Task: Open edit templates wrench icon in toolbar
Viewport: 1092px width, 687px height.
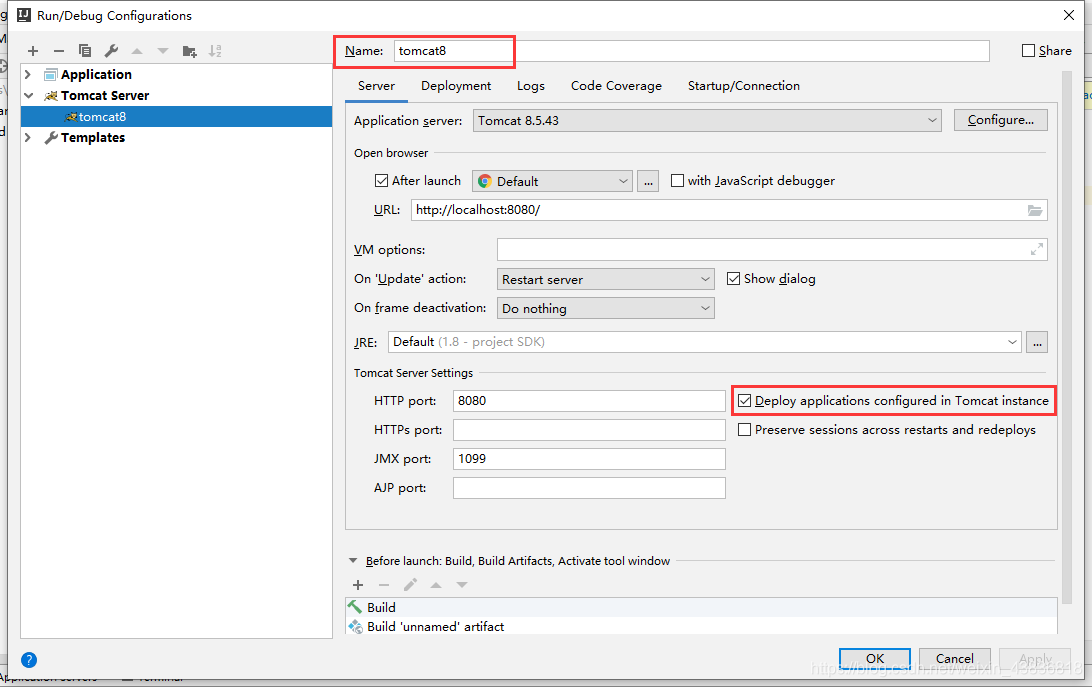Action: [x=111, y=51]
